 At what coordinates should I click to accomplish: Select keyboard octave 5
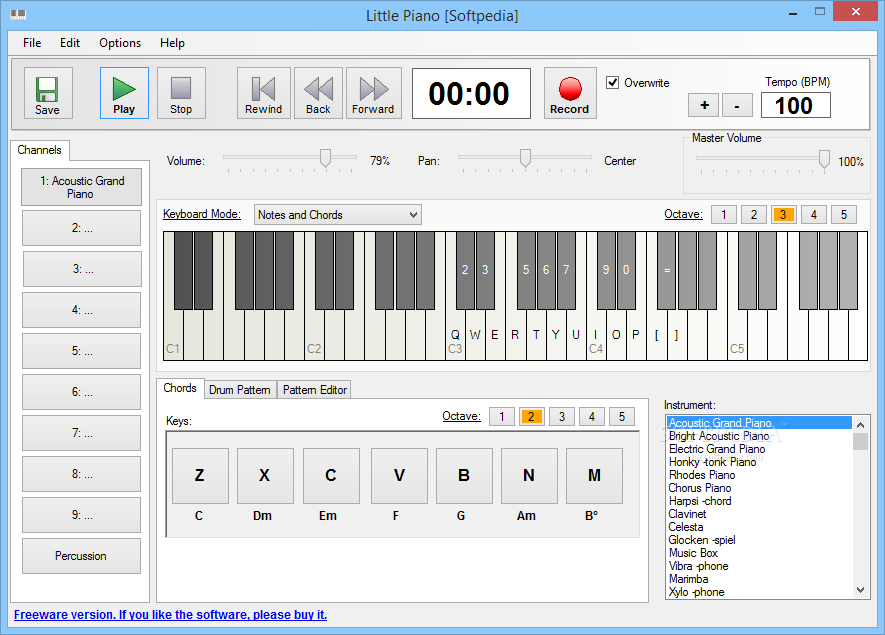(844, 214)
